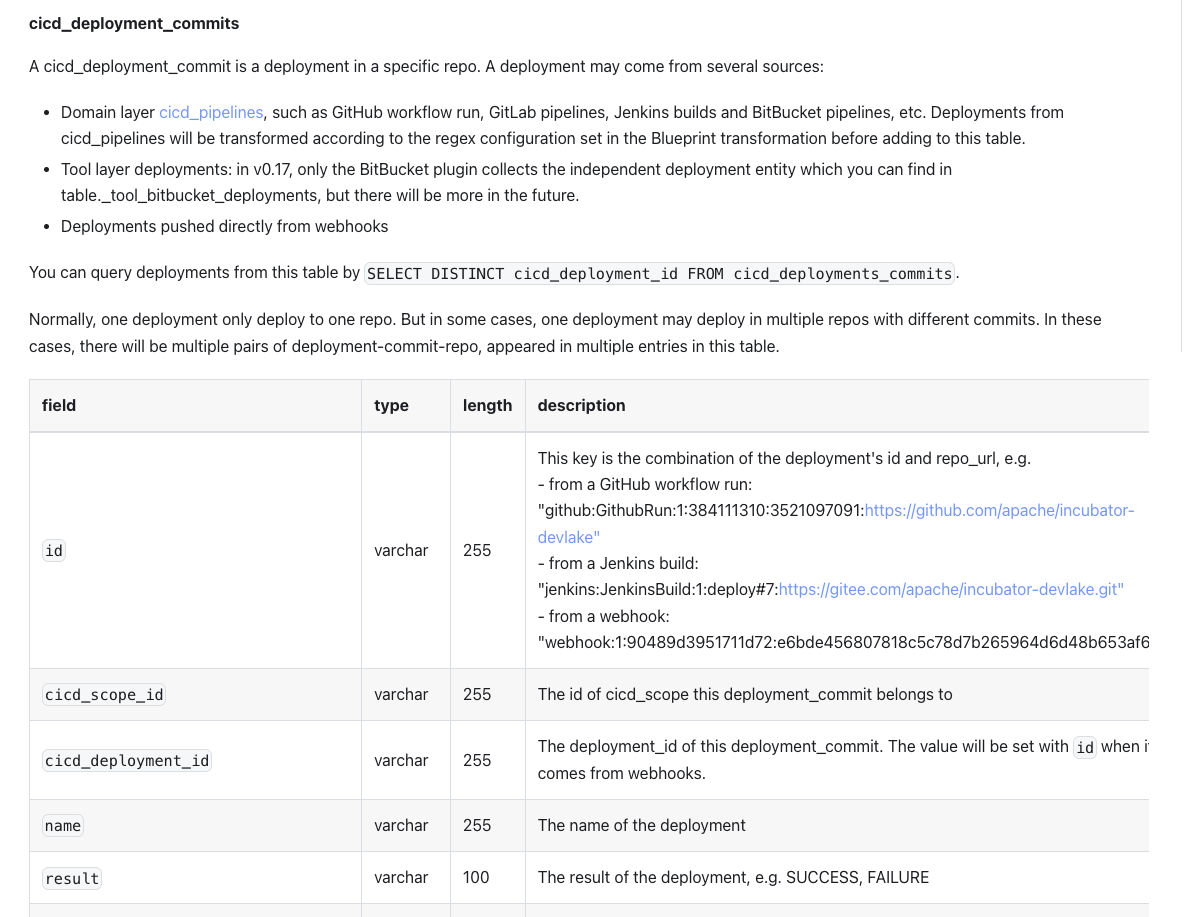Screen dimensions: 1190x917
Task: Click the name field code label
Action: coord(63,825)
